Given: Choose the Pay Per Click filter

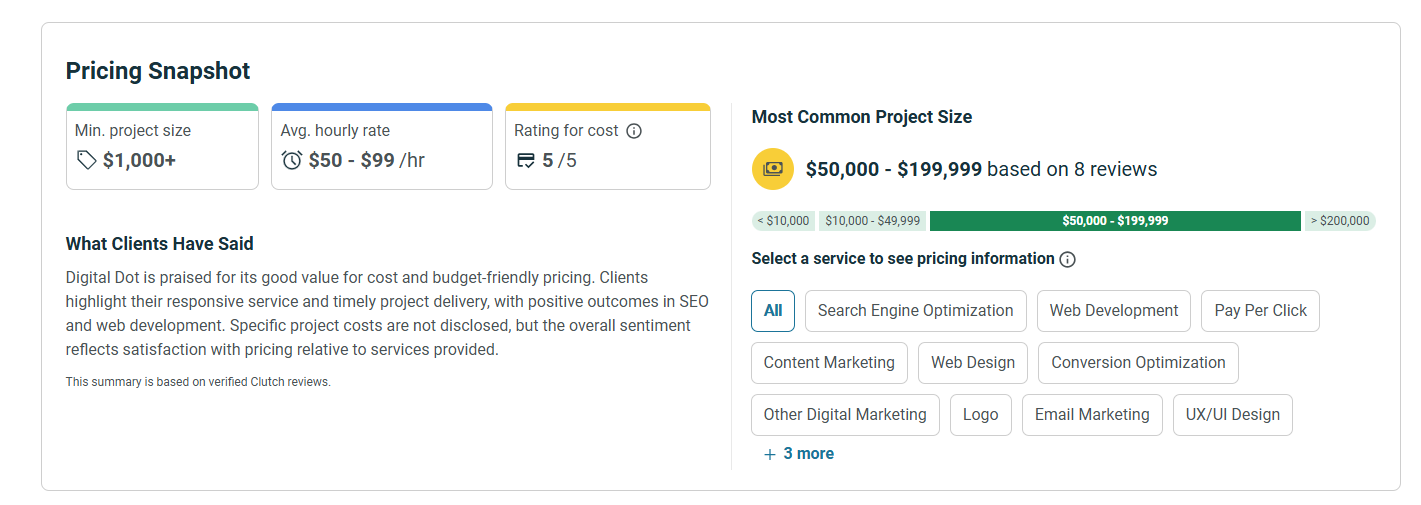Looking at the screenshot, I should [1260, 311].
